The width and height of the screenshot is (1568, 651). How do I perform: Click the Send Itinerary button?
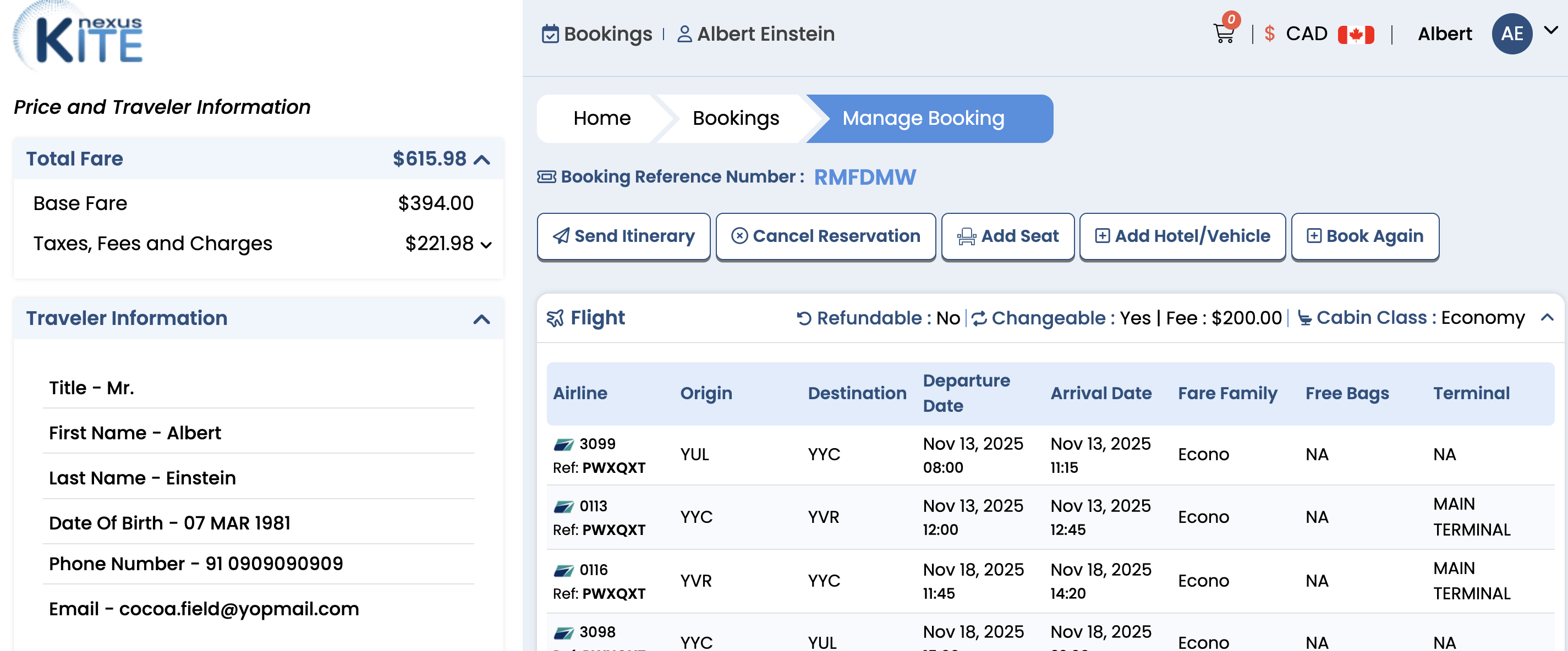pos(623,236)
